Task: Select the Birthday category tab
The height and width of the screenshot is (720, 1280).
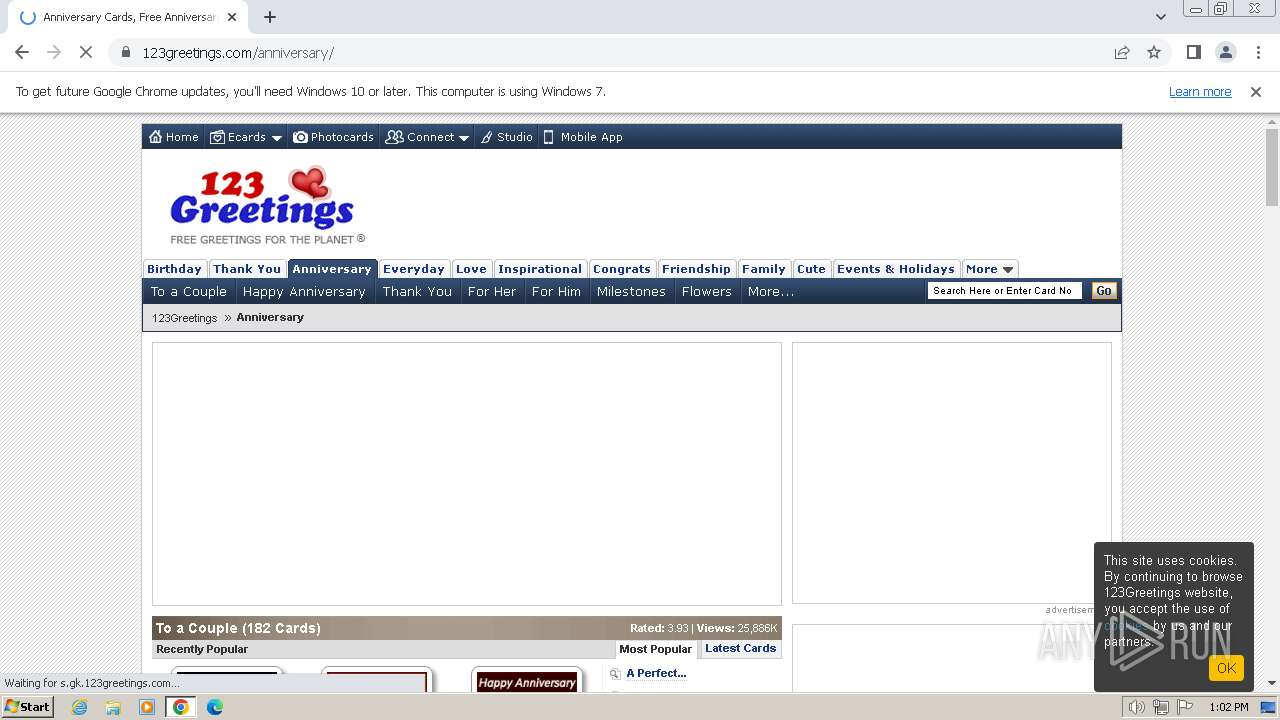Action: (174, 269)
